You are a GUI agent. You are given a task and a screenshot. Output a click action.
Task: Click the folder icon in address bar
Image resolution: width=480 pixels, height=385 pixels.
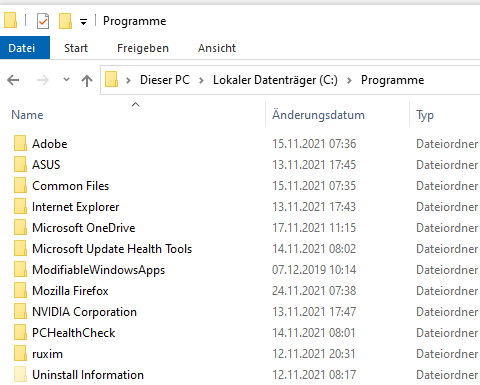pyautogui.click(x=112, y=80)
